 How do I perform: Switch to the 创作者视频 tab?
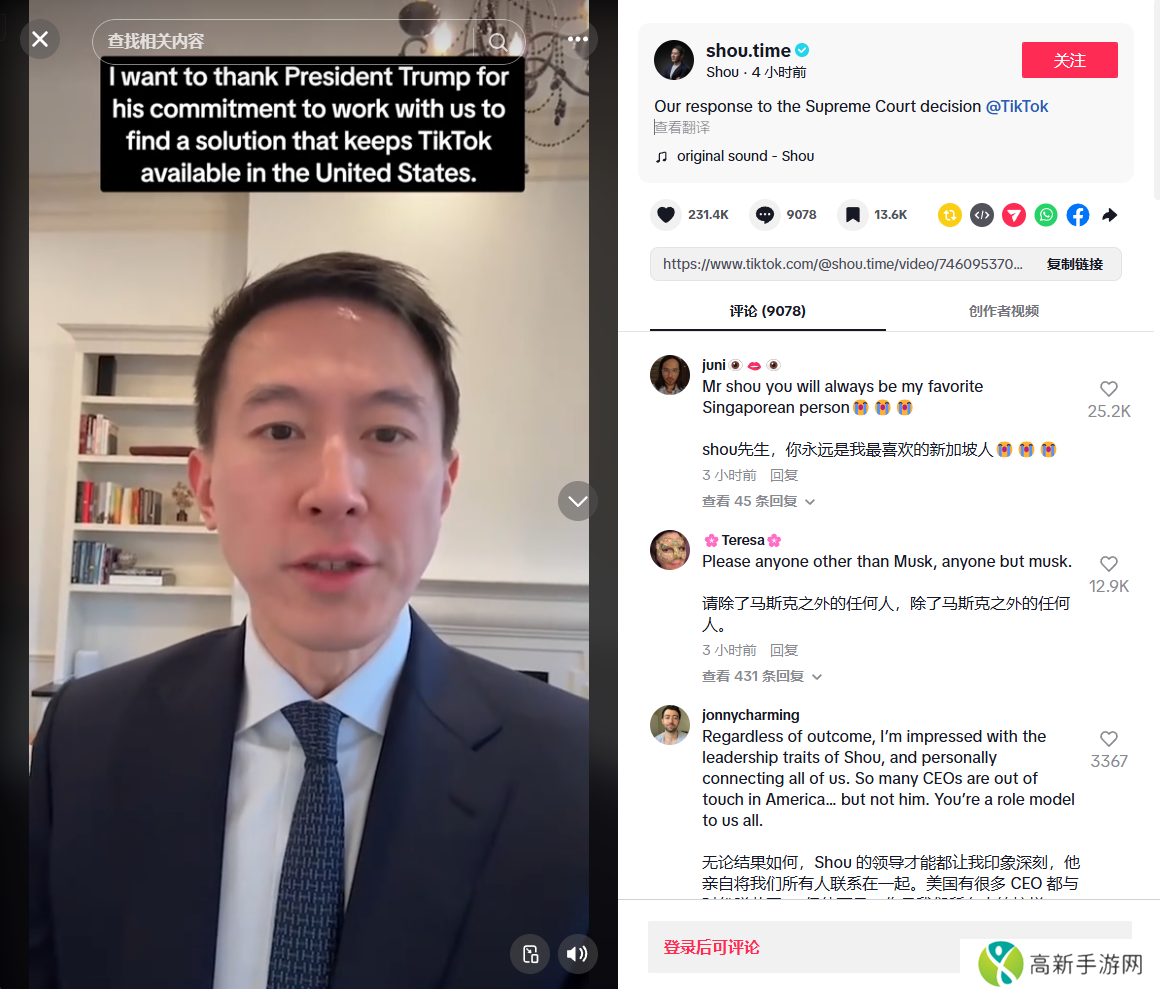pos(1004,311)
